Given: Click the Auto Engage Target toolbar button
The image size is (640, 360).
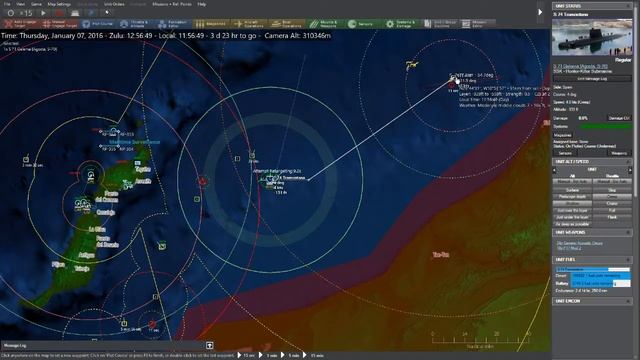Looking at the screenshot, I should 20,24.
